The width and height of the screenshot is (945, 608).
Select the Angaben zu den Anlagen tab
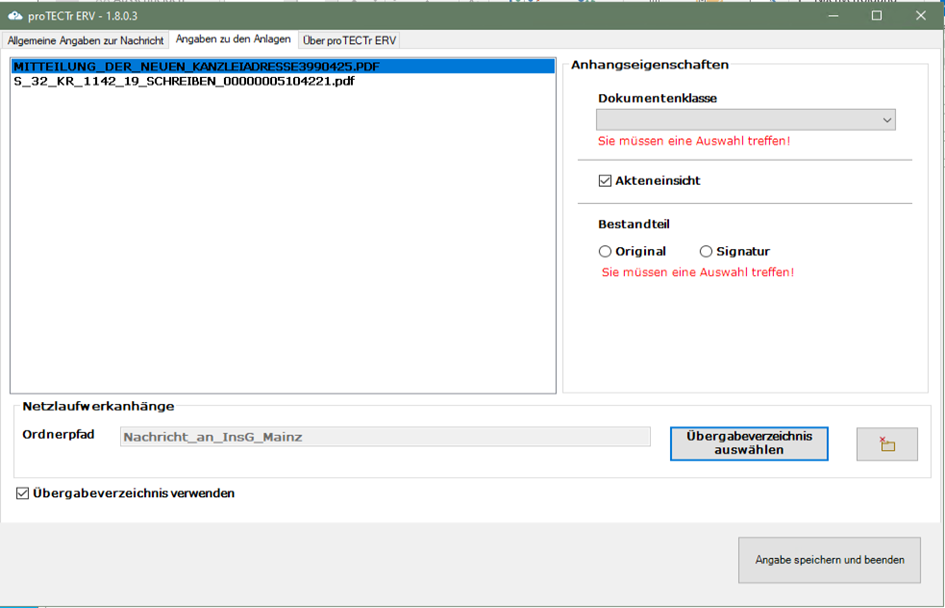(233, 39)
